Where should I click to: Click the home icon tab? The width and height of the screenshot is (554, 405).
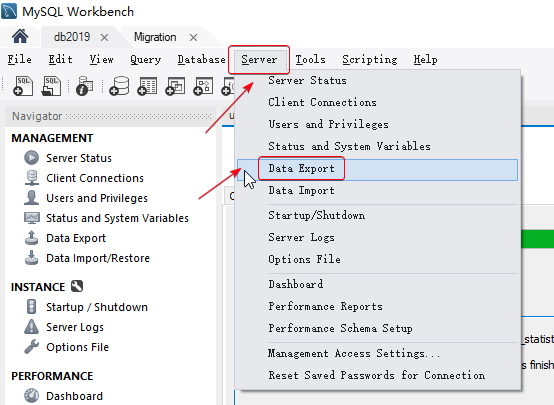tap(20, 36)
